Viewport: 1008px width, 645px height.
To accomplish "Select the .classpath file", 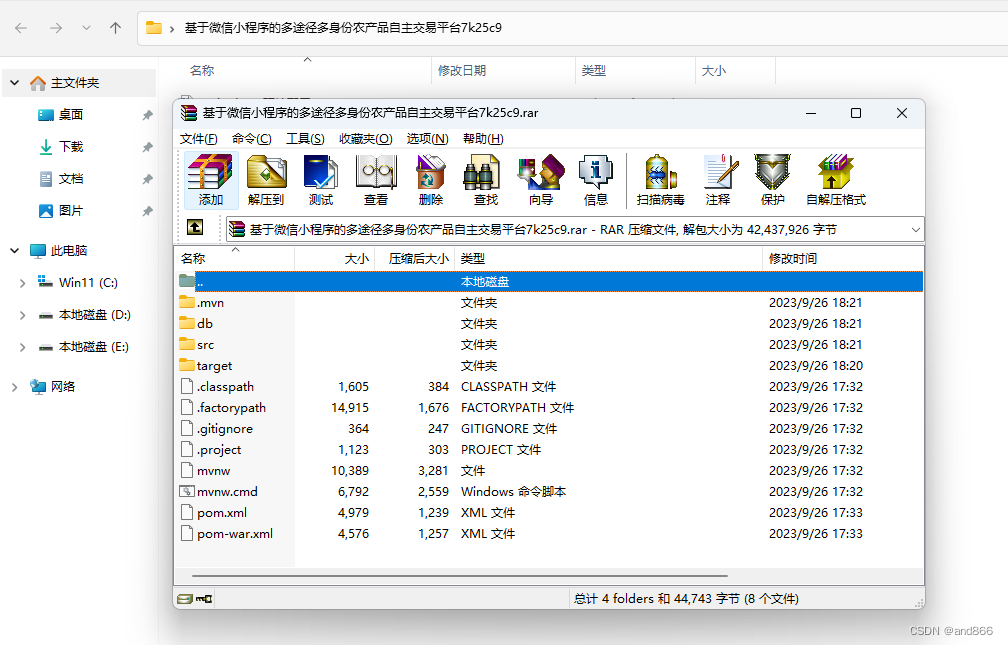I will [x=550, y=386].
